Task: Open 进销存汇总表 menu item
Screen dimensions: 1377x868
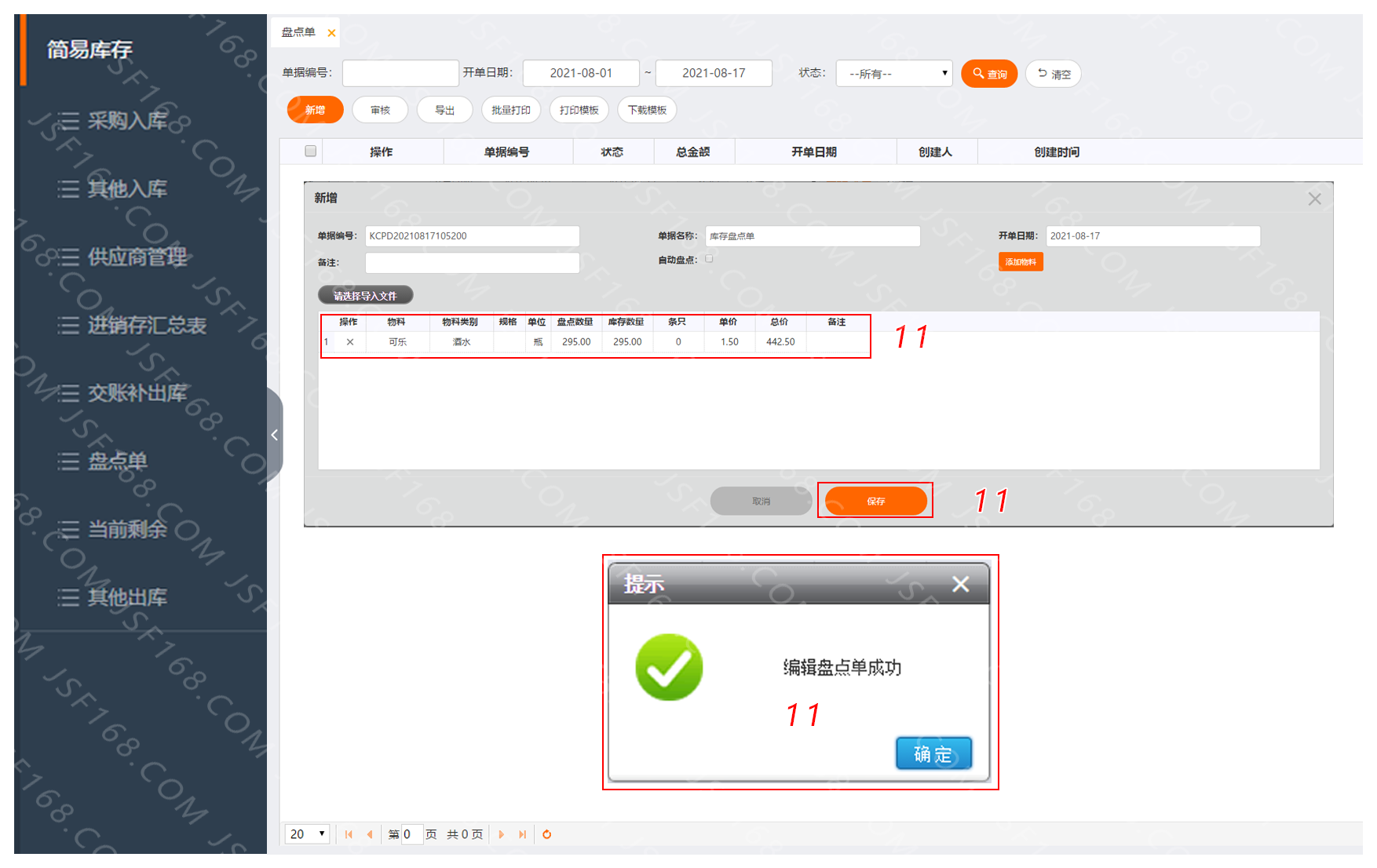Action: tap(147, 325)
